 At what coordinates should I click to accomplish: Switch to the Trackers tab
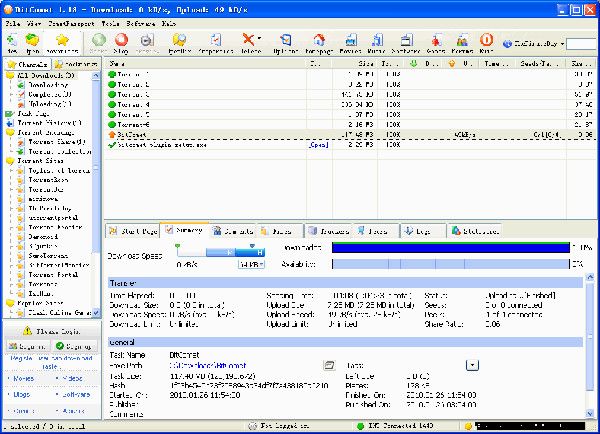(329, 231)
